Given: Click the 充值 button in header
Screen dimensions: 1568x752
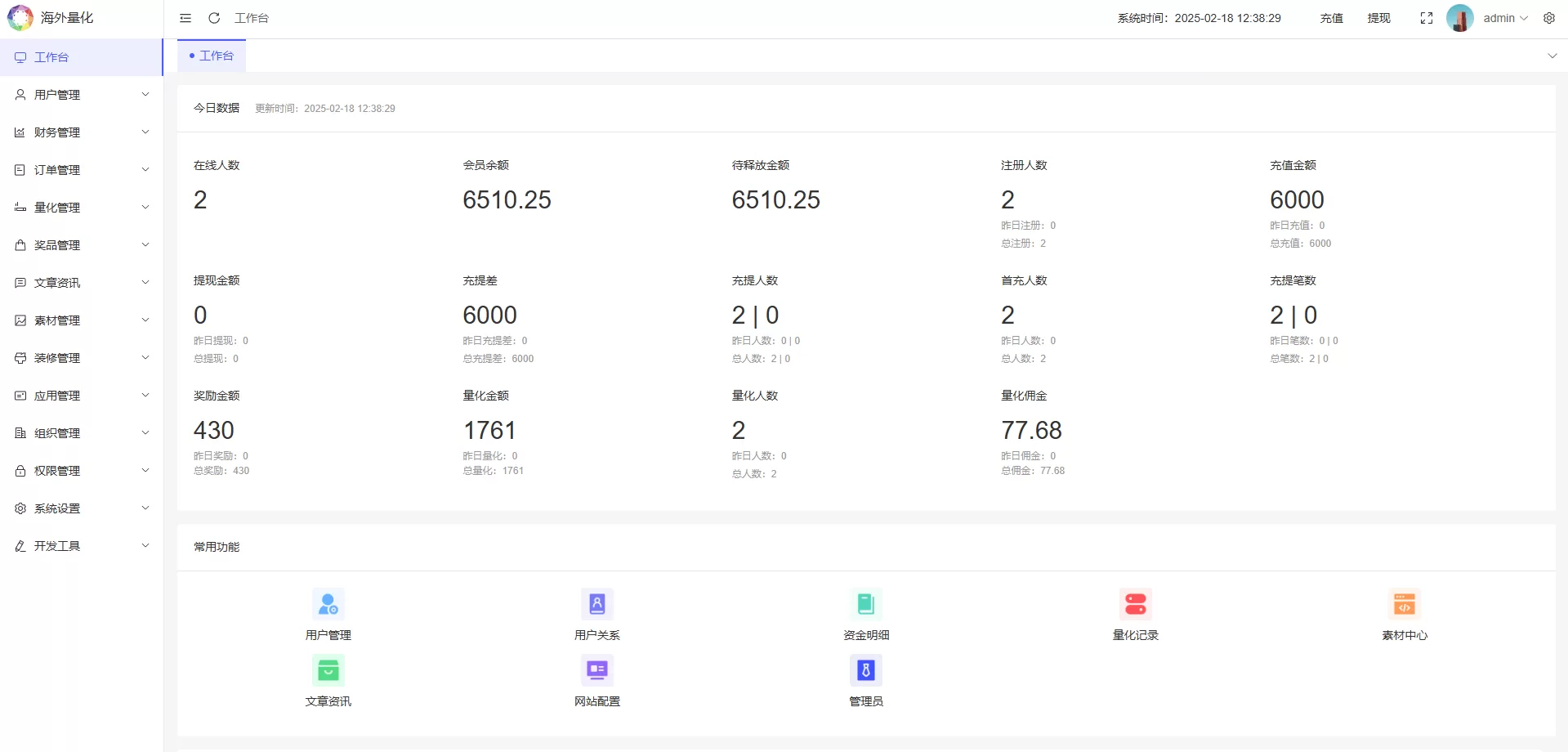Looking at the screenshot, I should tap(1331, 18).
